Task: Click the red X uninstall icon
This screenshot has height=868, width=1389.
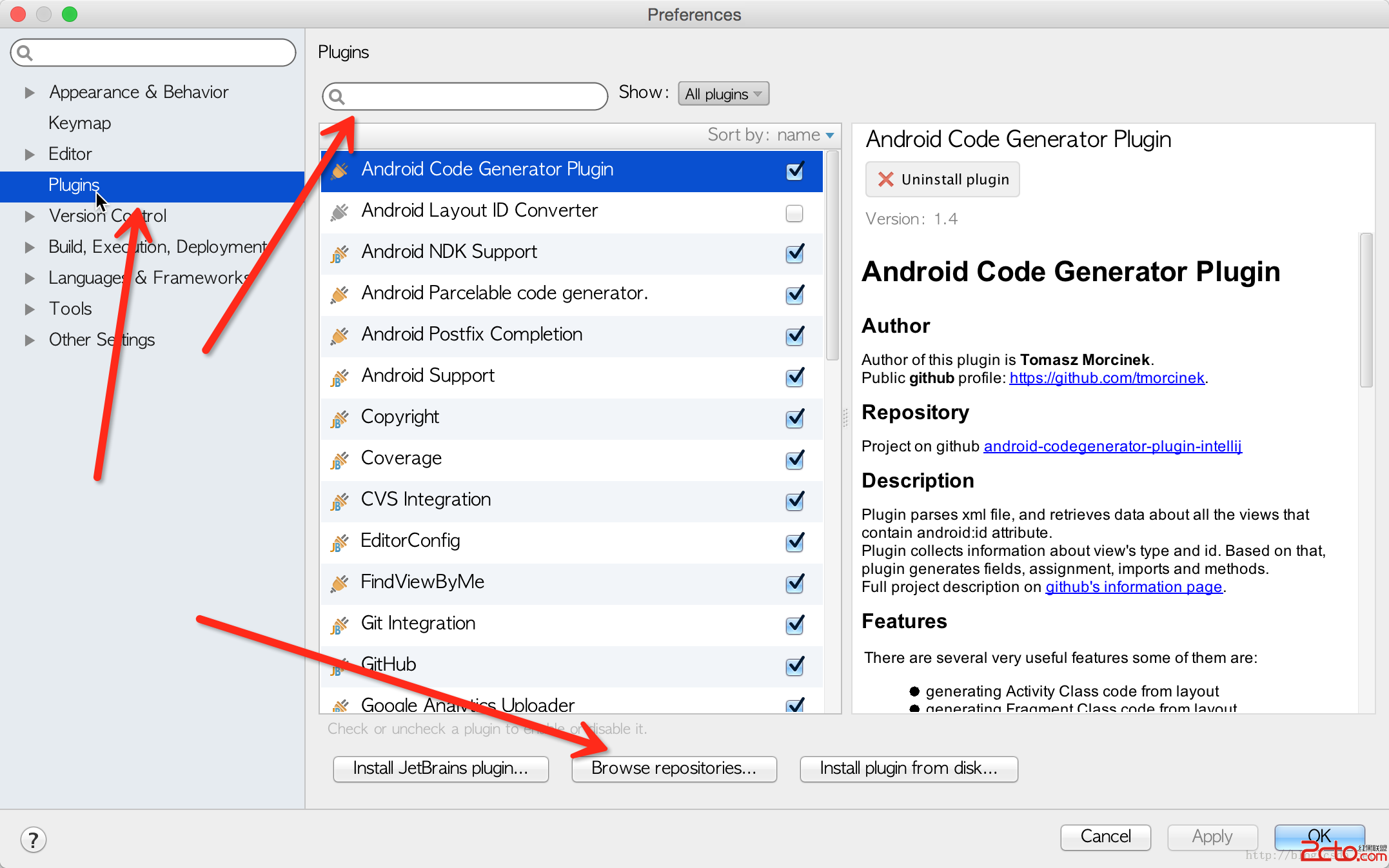Action: pos(886,179)
